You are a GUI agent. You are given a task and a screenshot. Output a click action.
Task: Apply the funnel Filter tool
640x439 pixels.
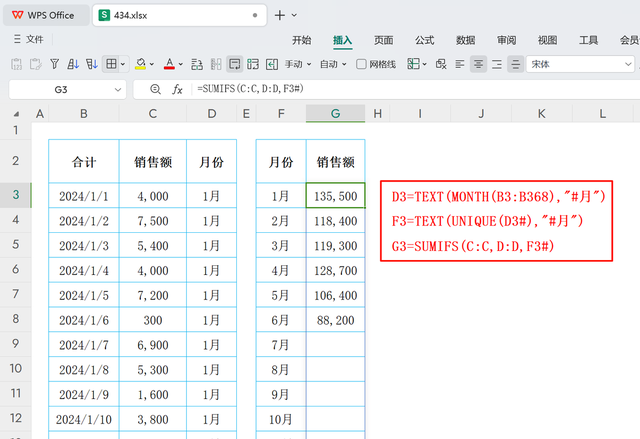(x=54, y=64)
